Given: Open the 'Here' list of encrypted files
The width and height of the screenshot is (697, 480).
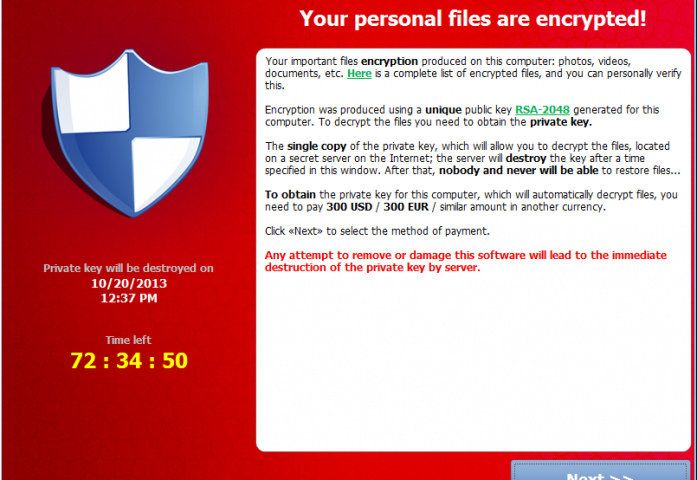Looking at the screenshot, I should [359, 73].
